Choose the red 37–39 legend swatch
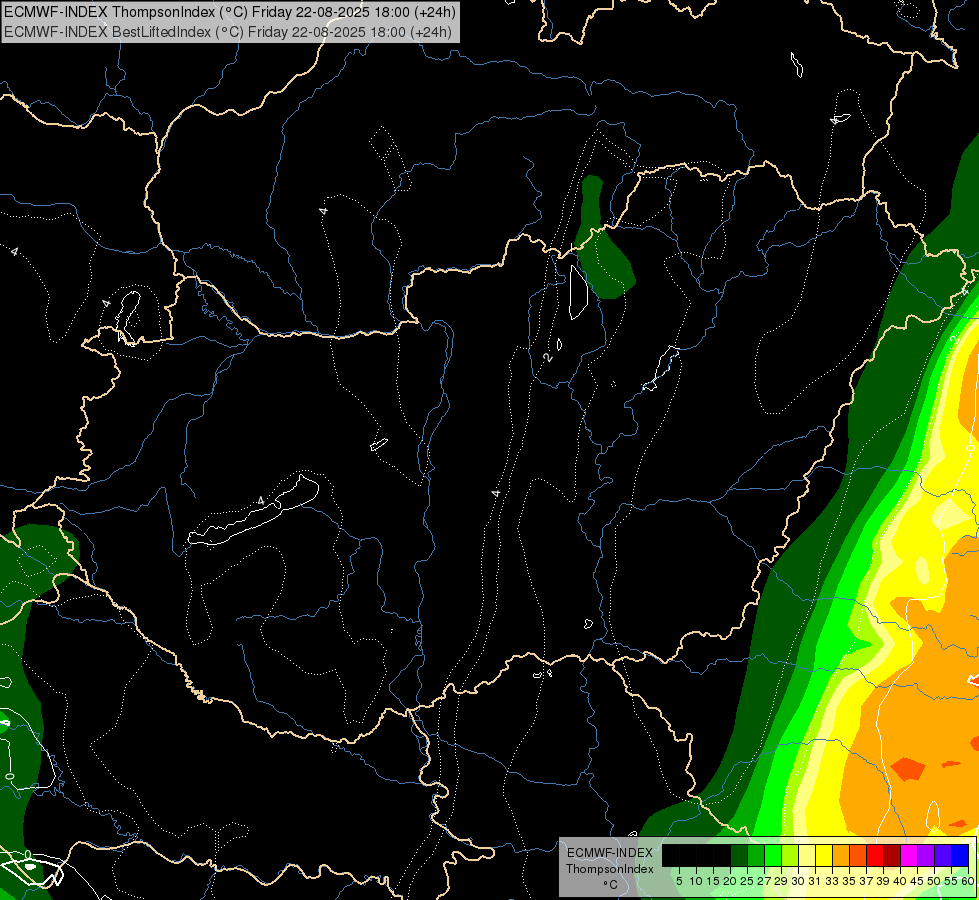The height and width of the screenshot is (900, 979). coord(875,855)
